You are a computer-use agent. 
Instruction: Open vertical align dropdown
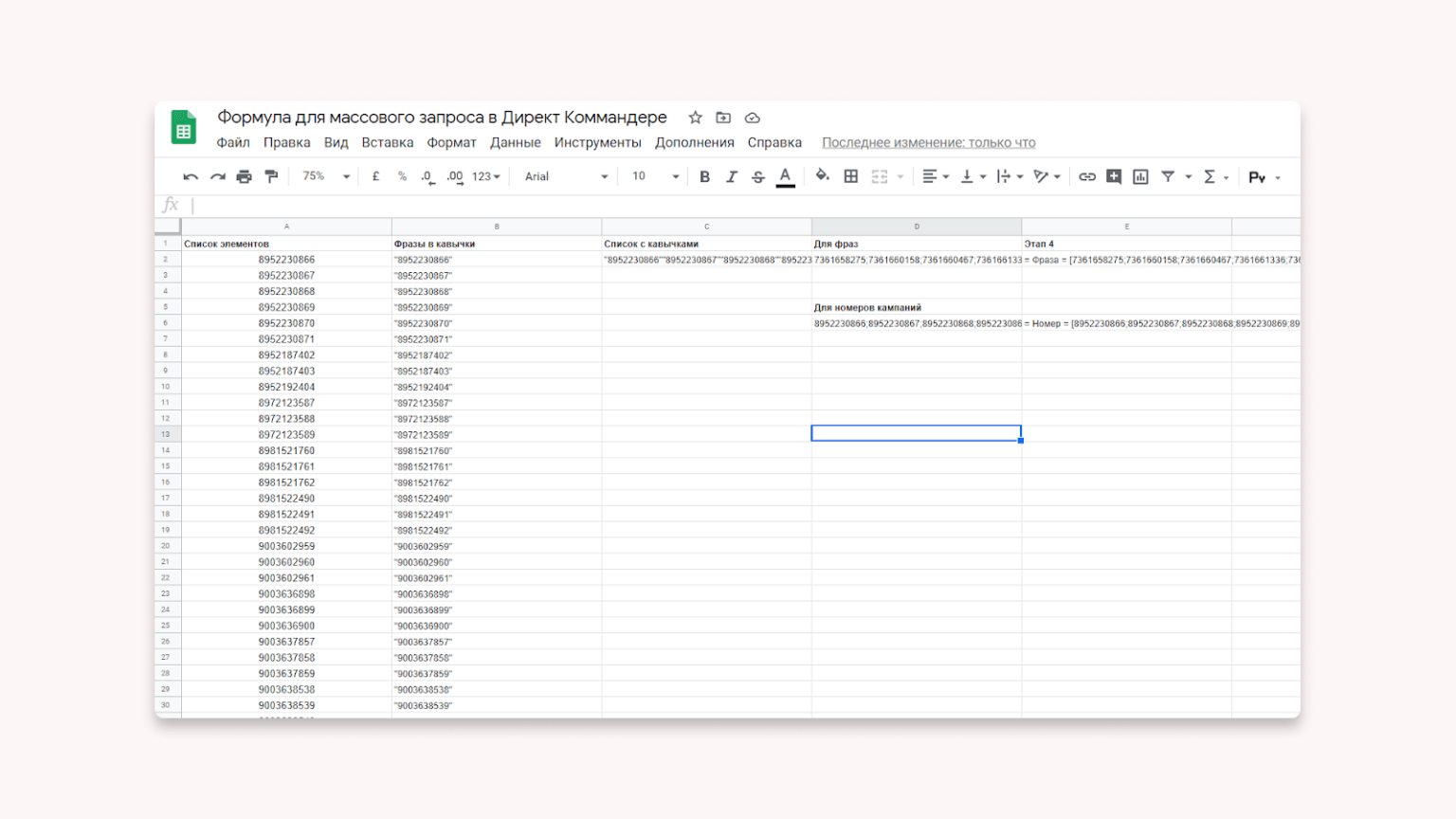point(974,176)
